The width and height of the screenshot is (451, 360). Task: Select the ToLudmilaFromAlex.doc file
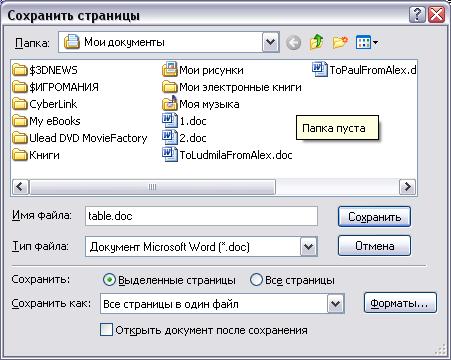coord(227,155)
